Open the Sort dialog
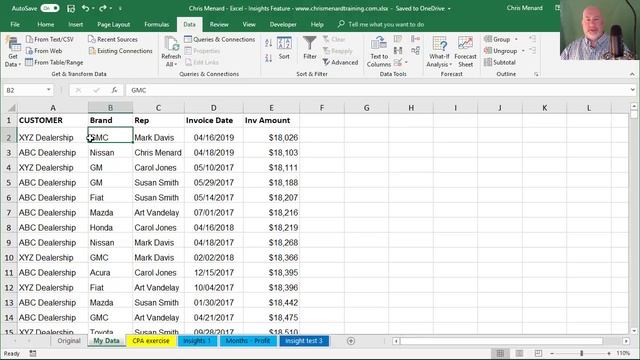 click(284, 48)
